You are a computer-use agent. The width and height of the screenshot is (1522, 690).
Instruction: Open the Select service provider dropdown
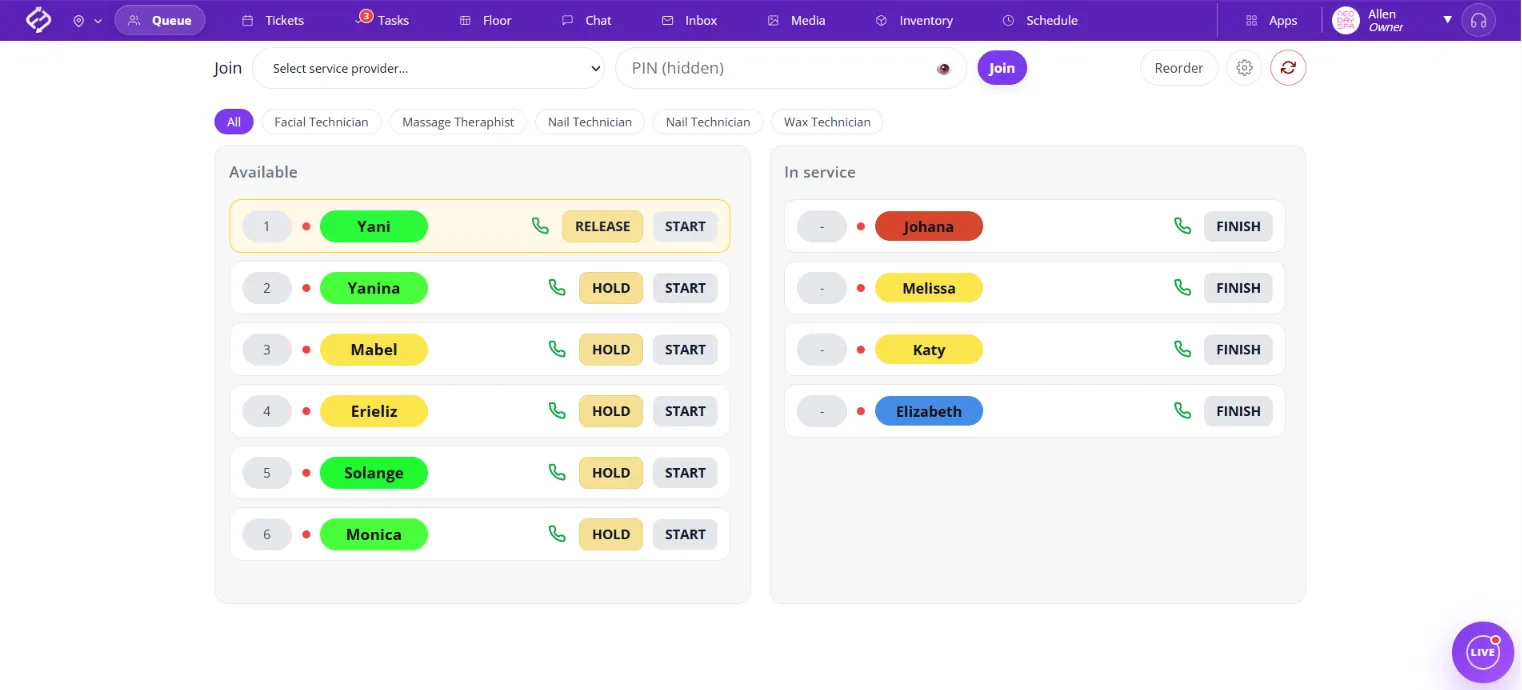(x=429, y=68)
